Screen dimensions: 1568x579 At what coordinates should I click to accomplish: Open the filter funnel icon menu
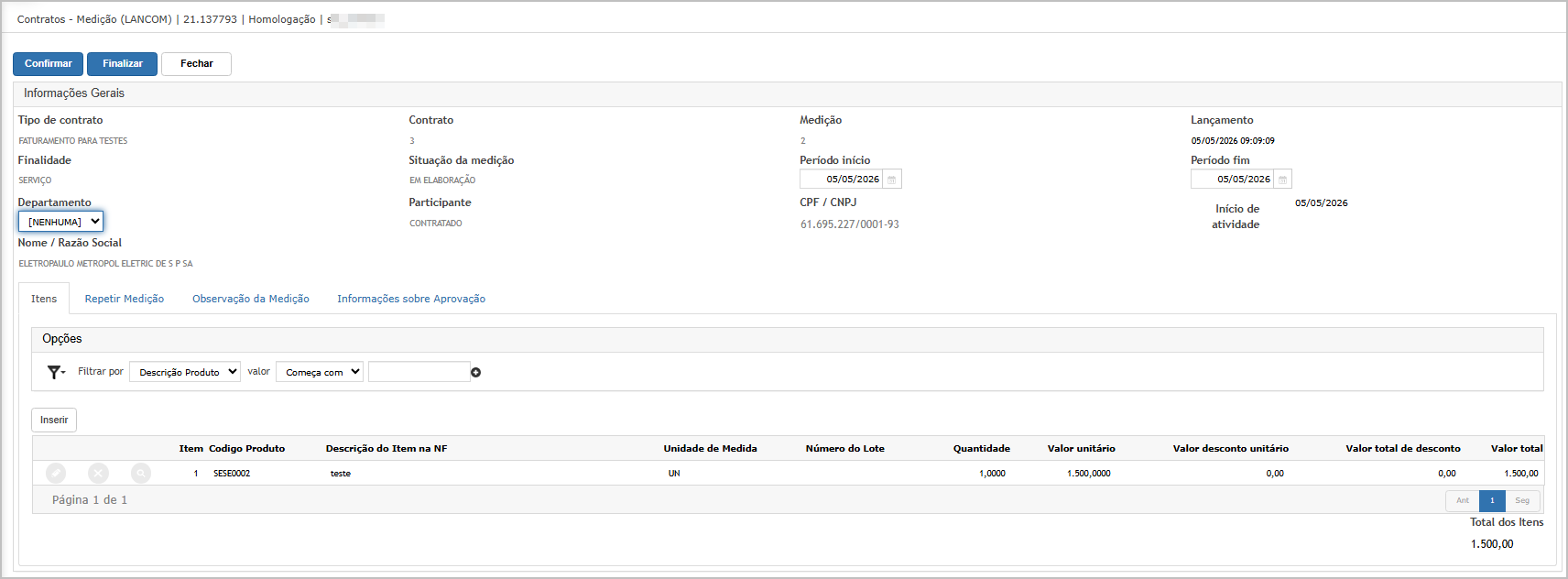click(x=56, y=372)
